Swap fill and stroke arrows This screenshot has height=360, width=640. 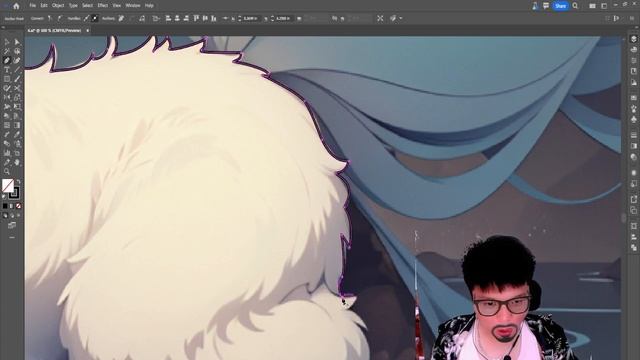point(19,182)
